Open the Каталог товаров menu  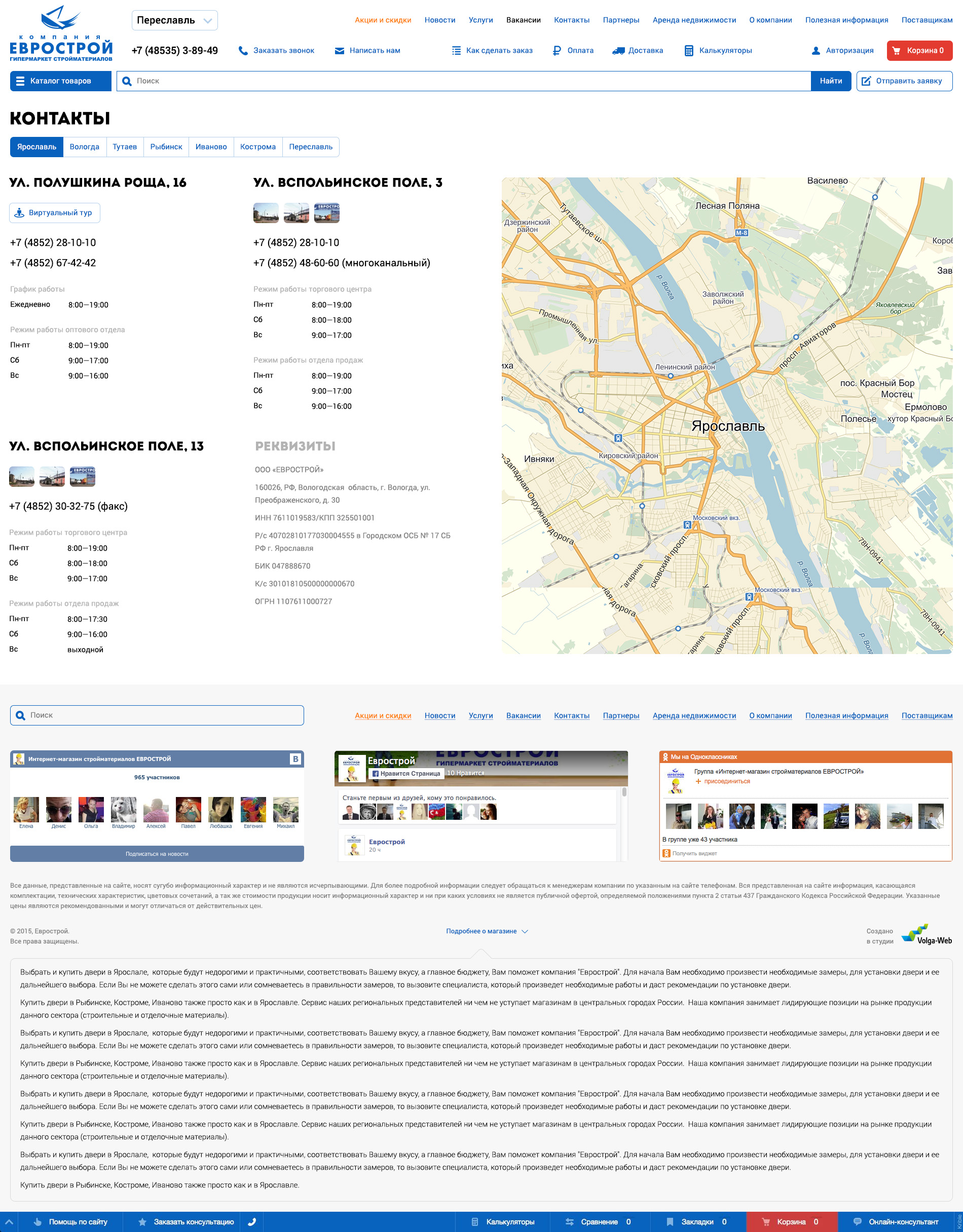coord(61,81)
